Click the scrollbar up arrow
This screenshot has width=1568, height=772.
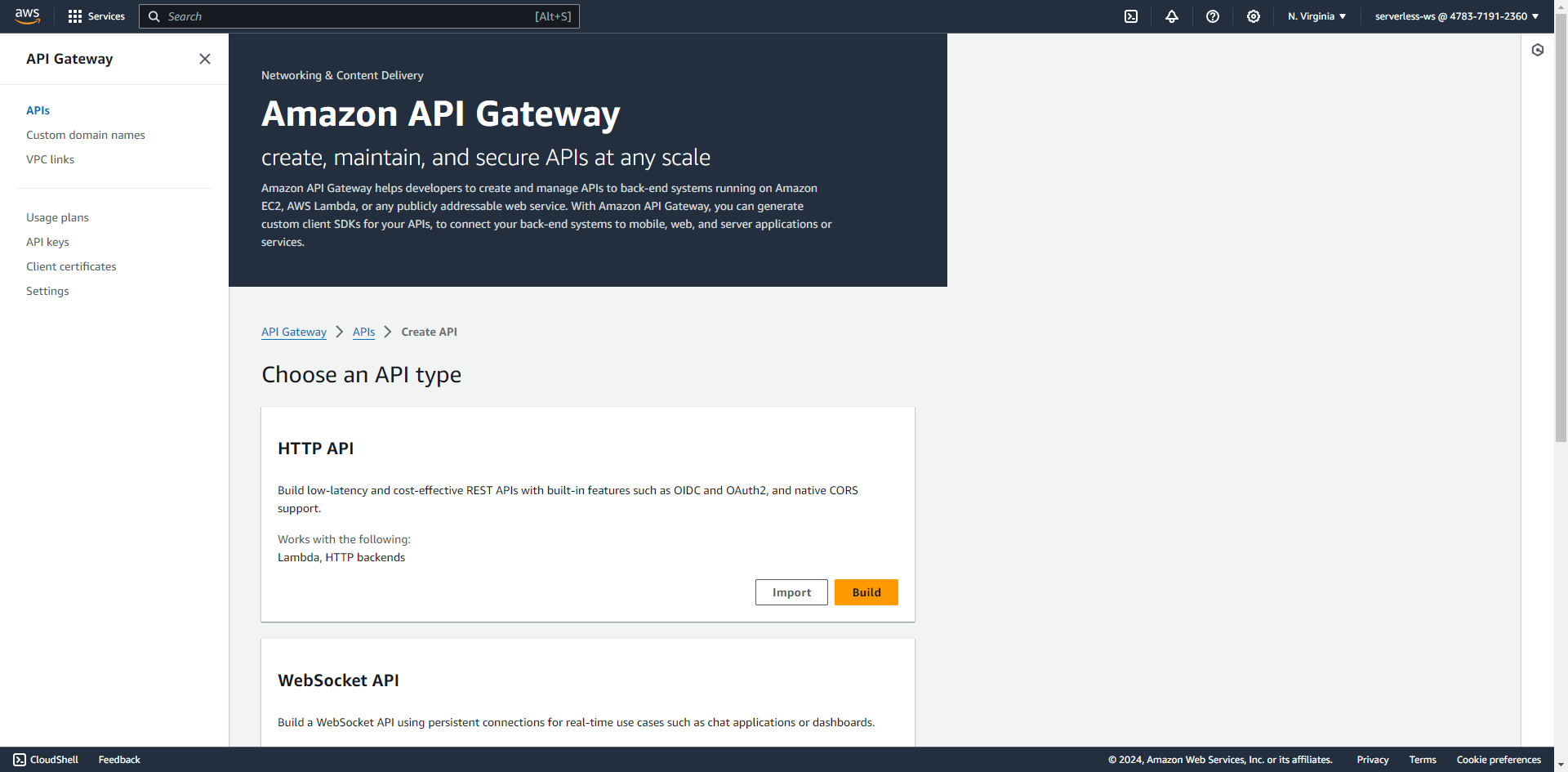click(1561, 7)
